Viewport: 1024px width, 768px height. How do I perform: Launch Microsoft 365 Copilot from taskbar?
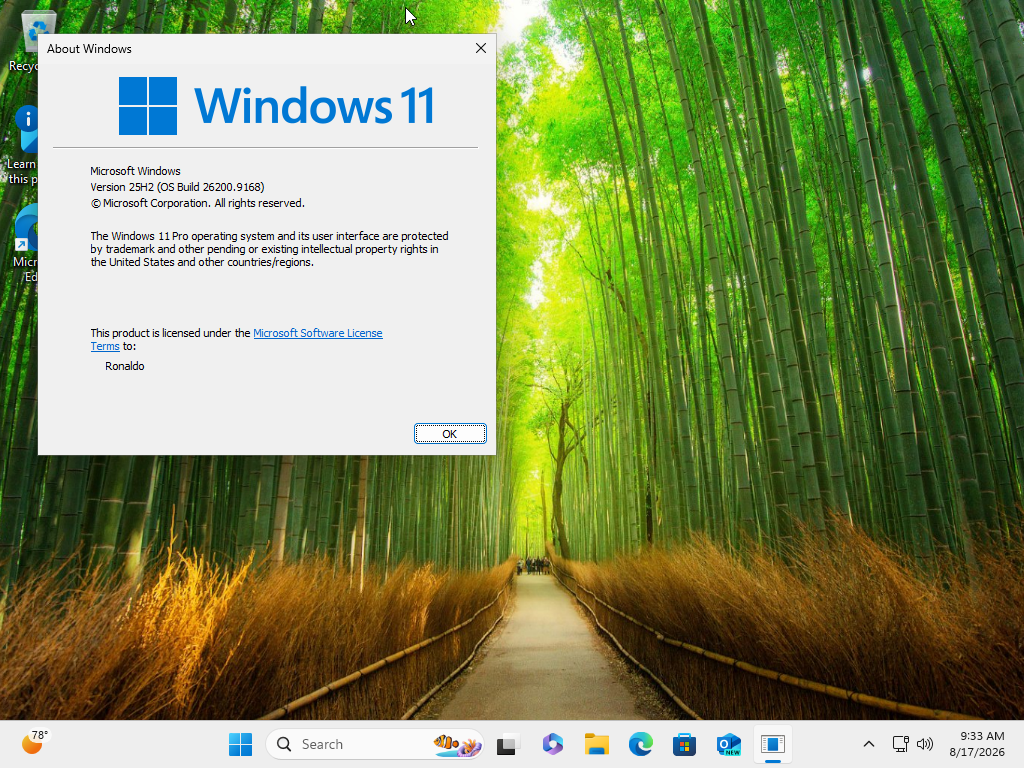(x=552, y=744)
